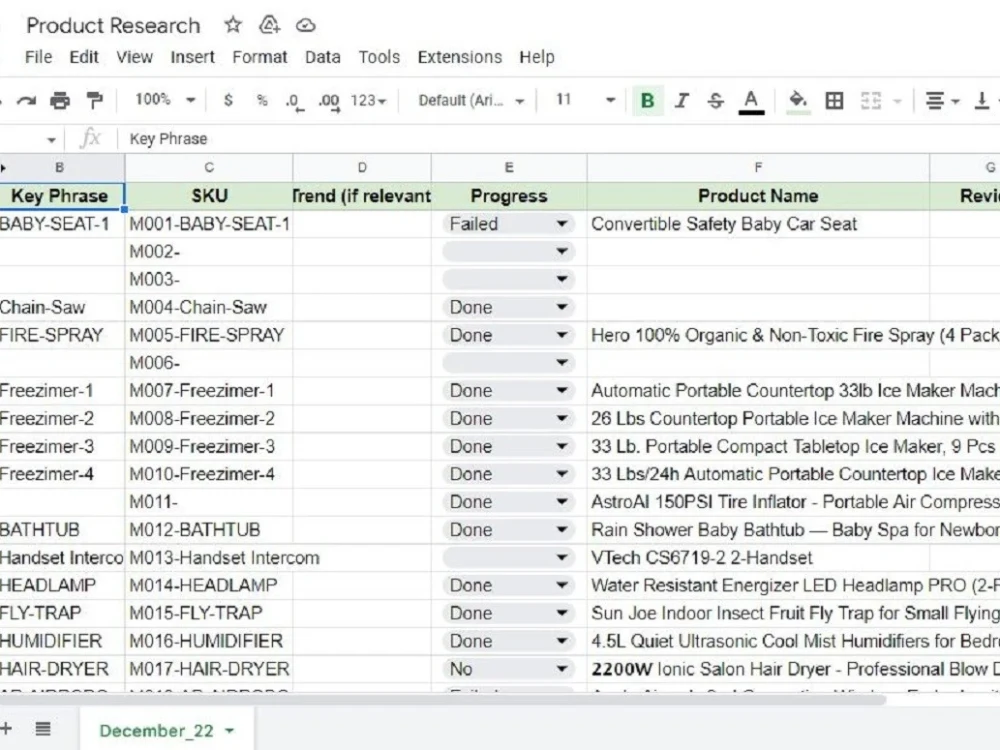
Task: Open the Move to folder icon
Action: click(x=268, y=26)
